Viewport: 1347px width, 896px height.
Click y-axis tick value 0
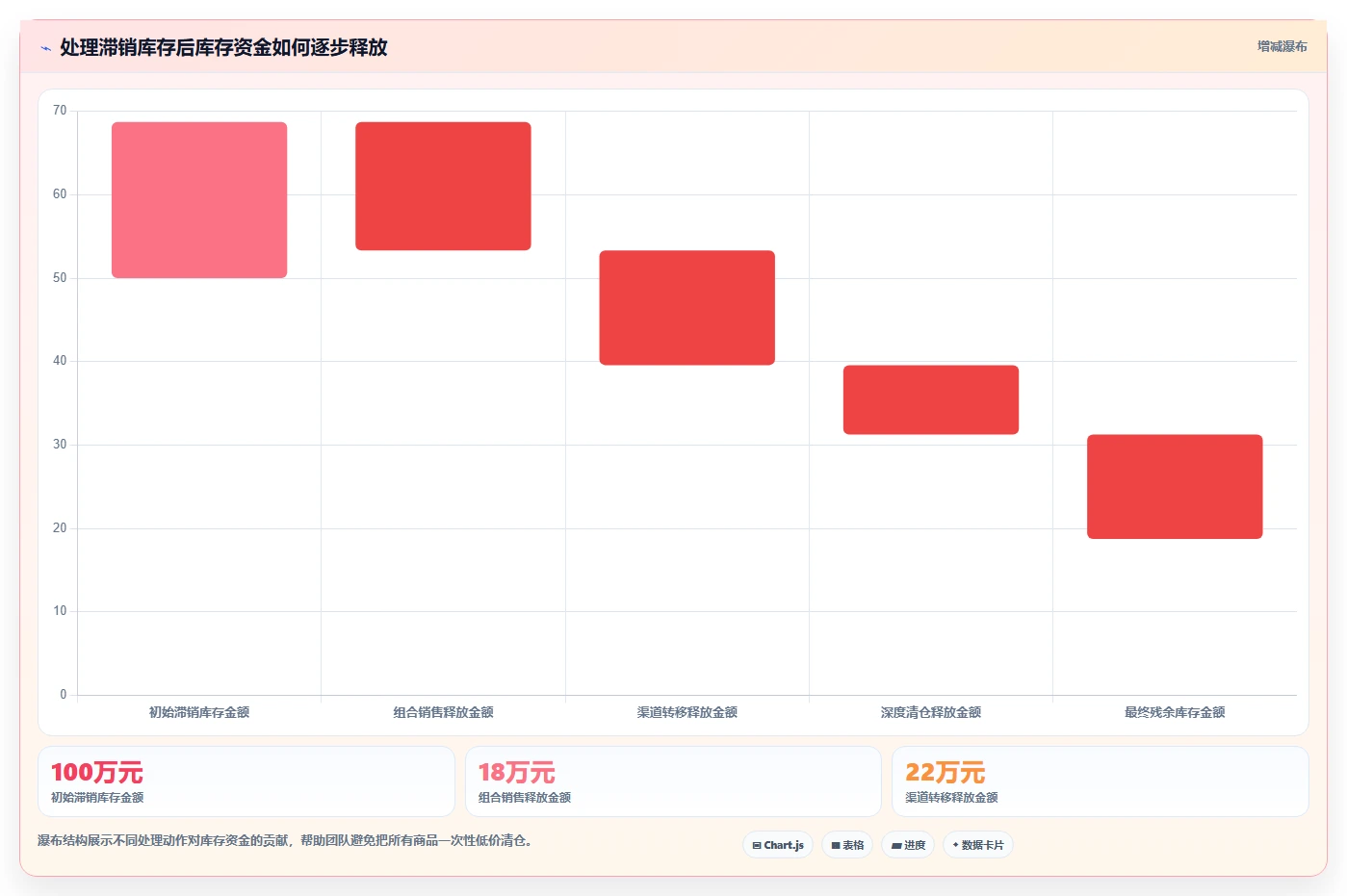point(64,695)
